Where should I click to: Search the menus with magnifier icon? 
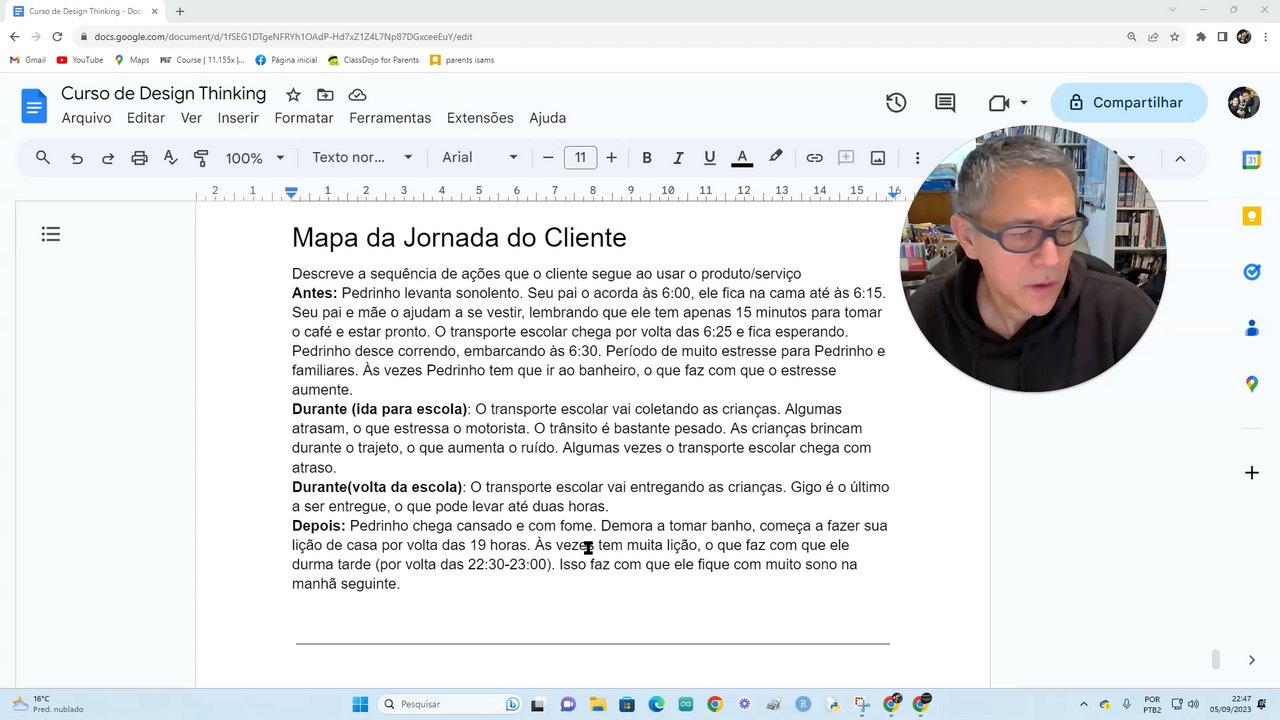(x=43, y=158)
